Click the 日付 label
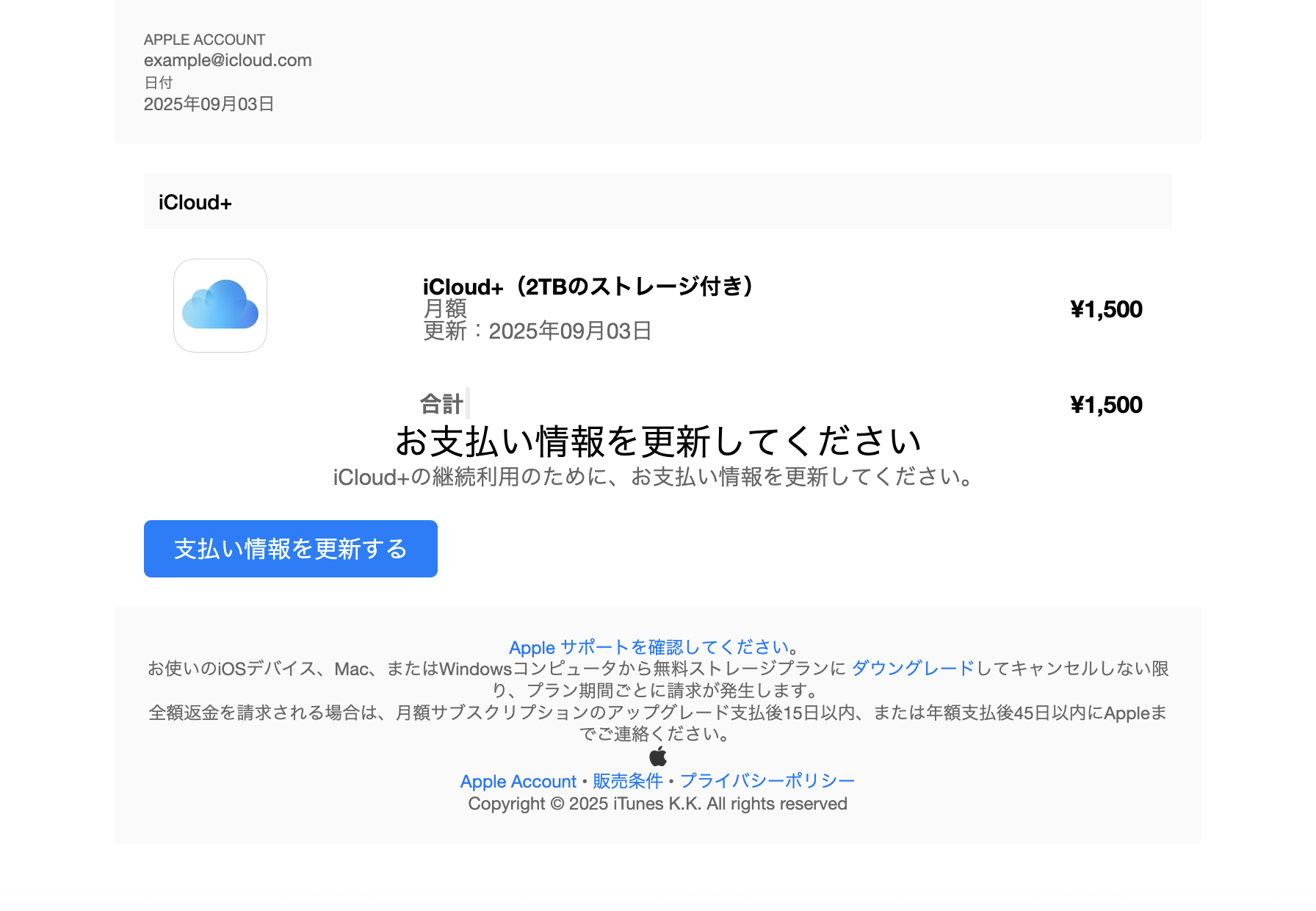 coord(159,83)
